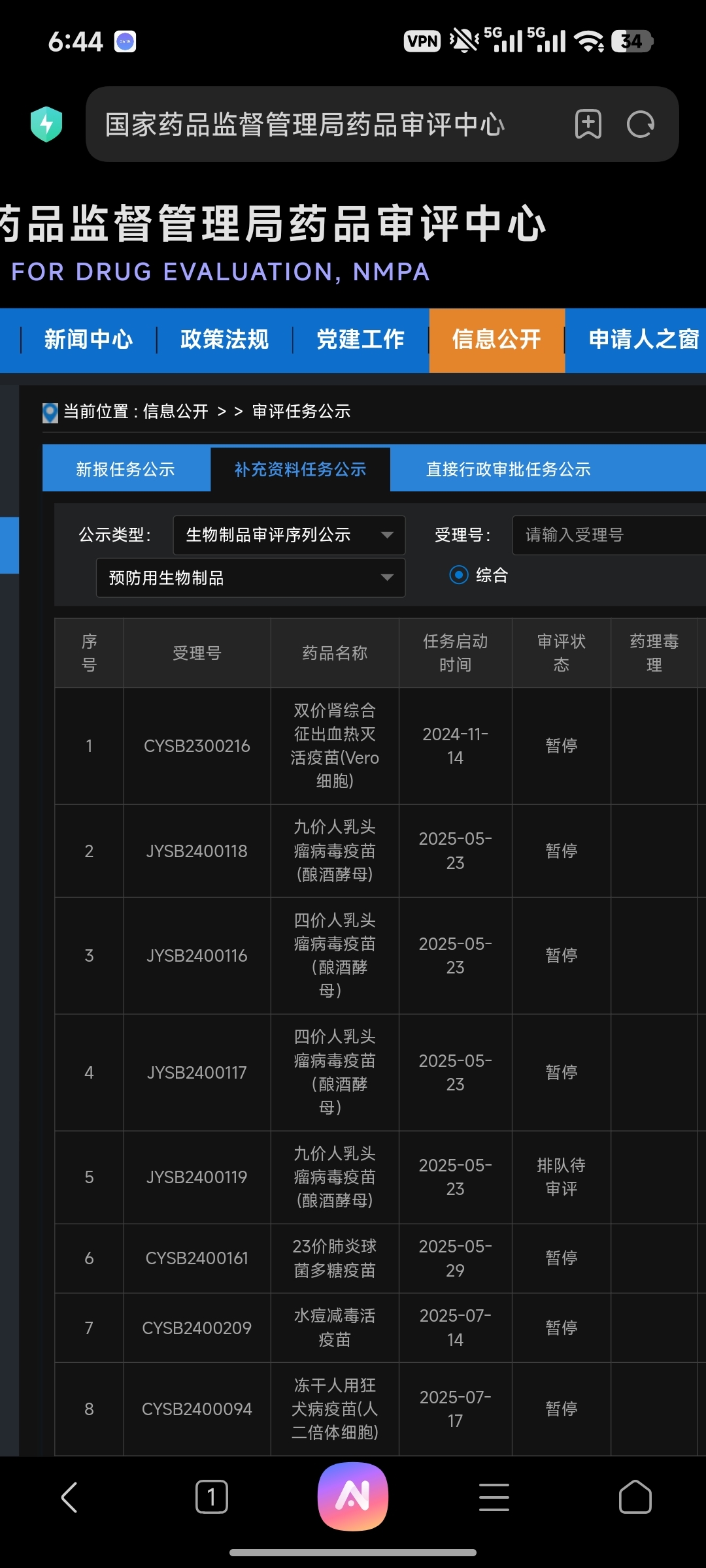Click drug name 冻干人用狂犬病疫苗(人二倍体细胞)
Screen dimensions: 706x1568
pos(335,1409)
